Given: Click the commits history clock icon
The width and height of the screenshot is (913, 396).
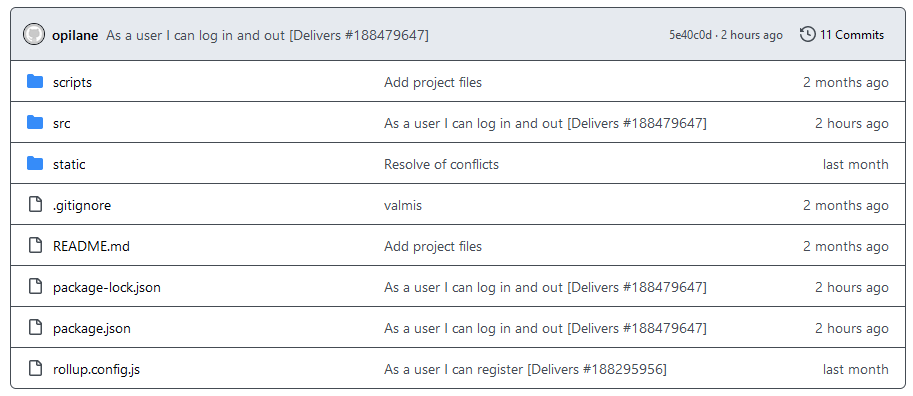Looking at the screenshot, I should (x=807, y=35).
